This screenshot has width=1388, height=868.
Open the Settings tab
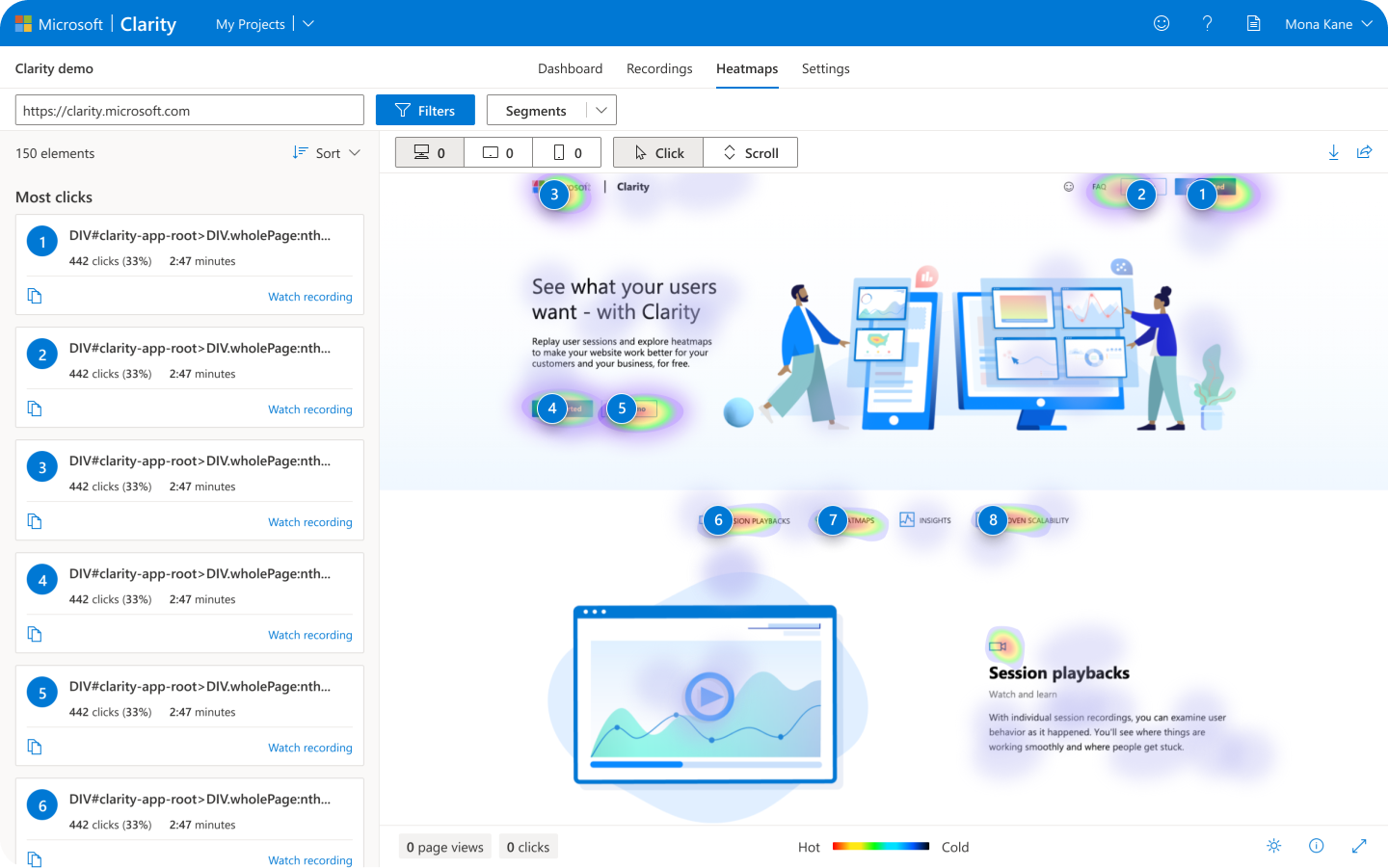tap(825, 68)
